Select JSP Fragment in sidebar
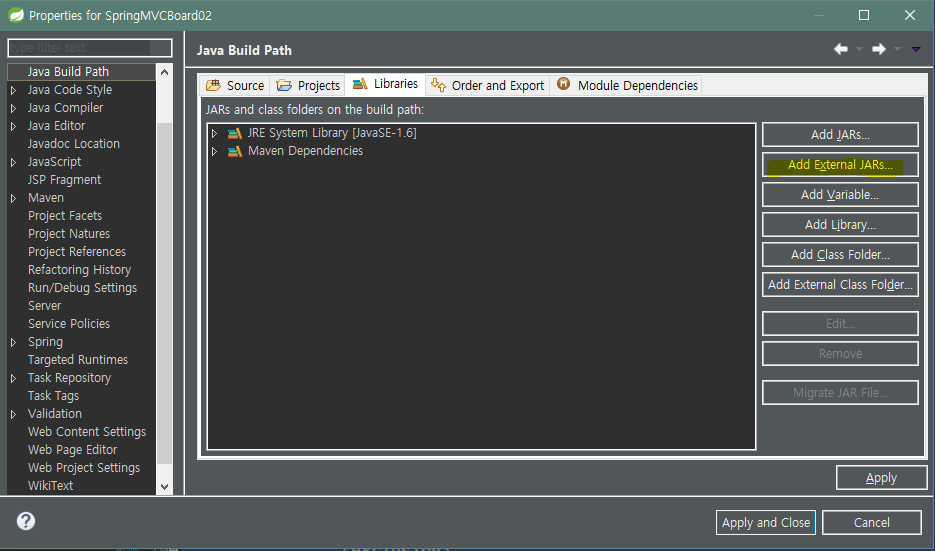 [x=64, y=180]
